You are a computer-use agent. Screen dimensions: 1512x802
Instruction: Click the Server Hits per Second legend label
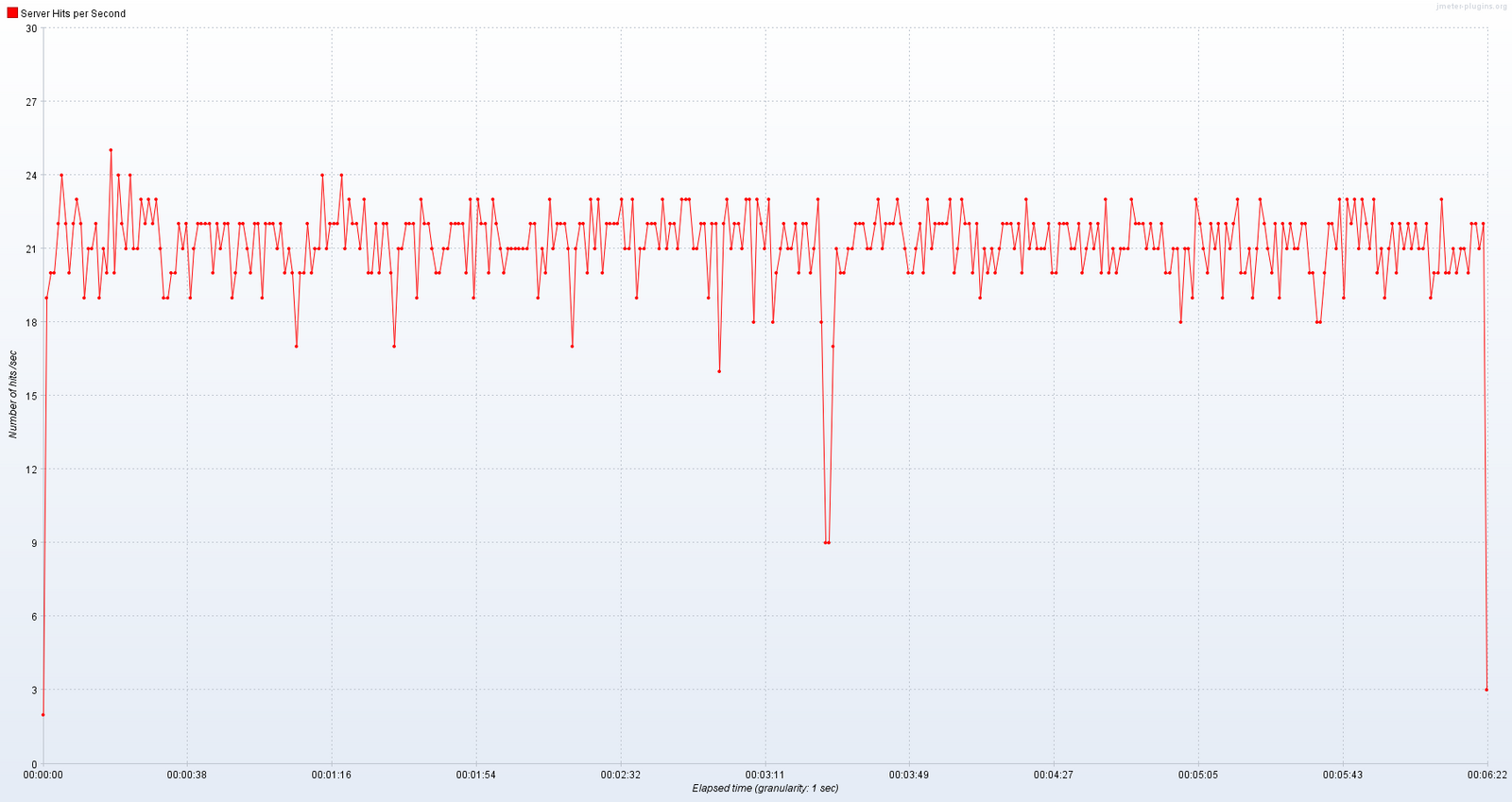point(73,14)
